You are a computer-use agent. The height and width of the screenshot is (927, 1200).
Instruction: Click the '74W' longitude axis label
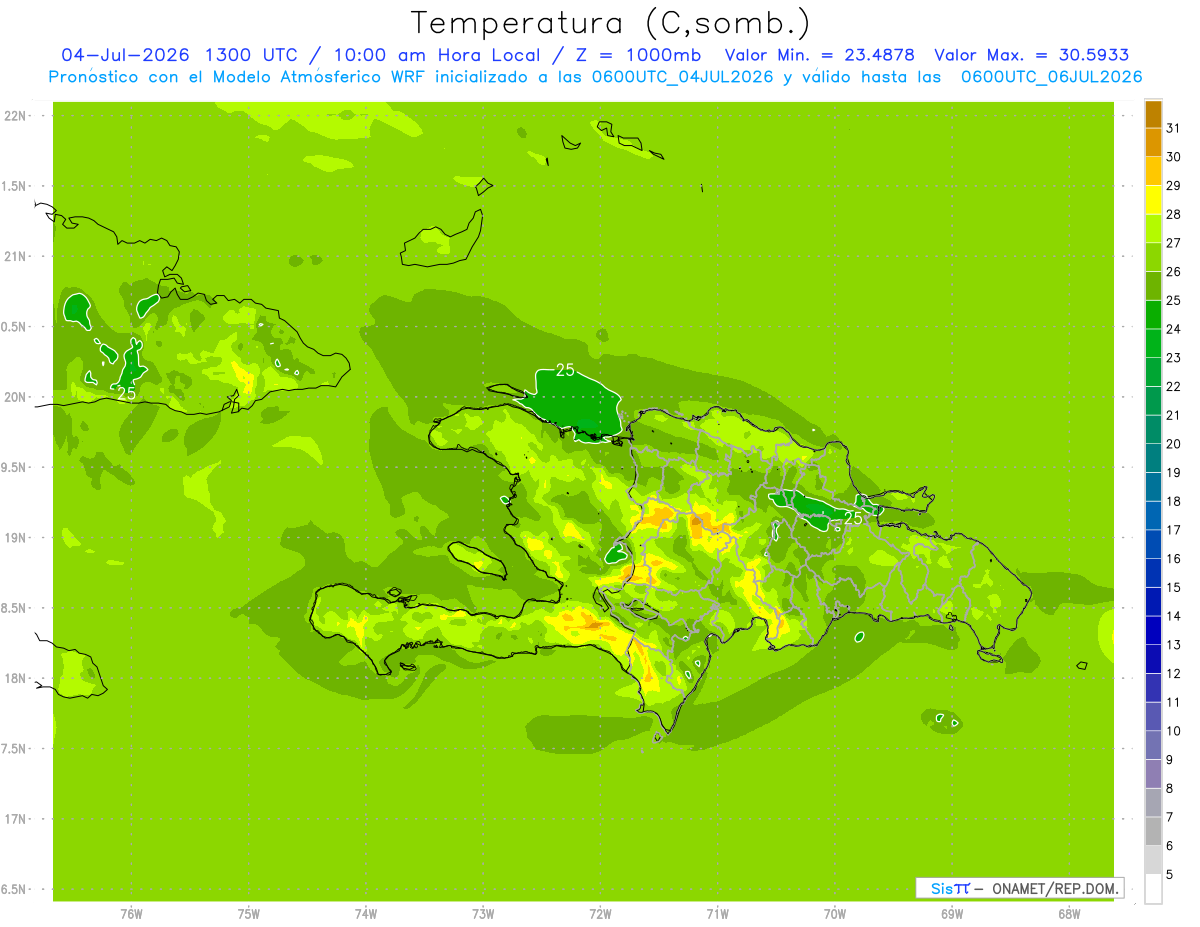366,914
